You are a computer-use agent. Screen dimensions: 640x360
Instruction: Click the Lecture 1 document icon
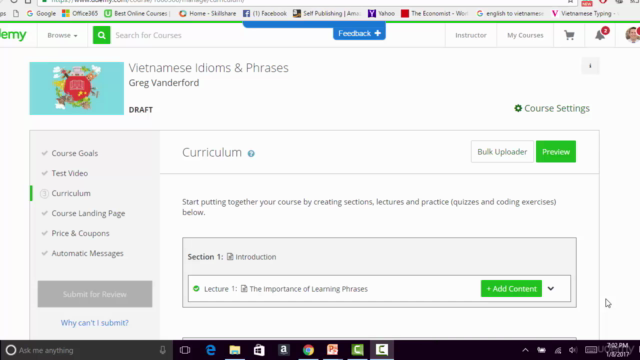pos(244,289)
